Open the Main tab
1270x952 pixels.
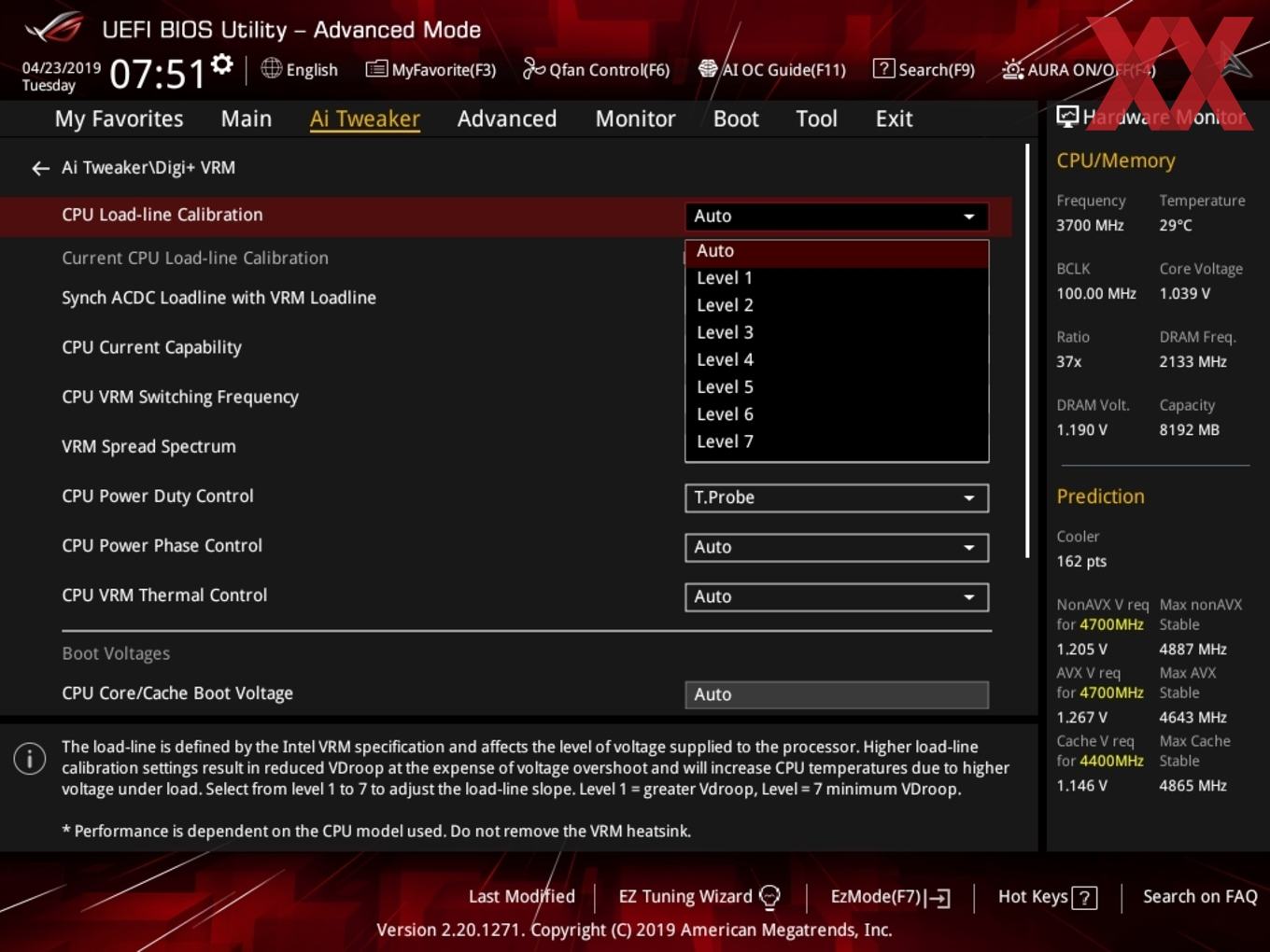[247, 119]
